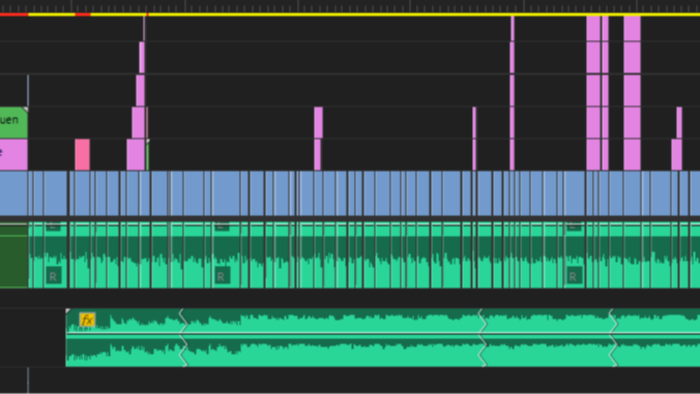Click the last zigzag cut on the music track
Viewport: 700px width, 394px height.
tap(613, 337)
